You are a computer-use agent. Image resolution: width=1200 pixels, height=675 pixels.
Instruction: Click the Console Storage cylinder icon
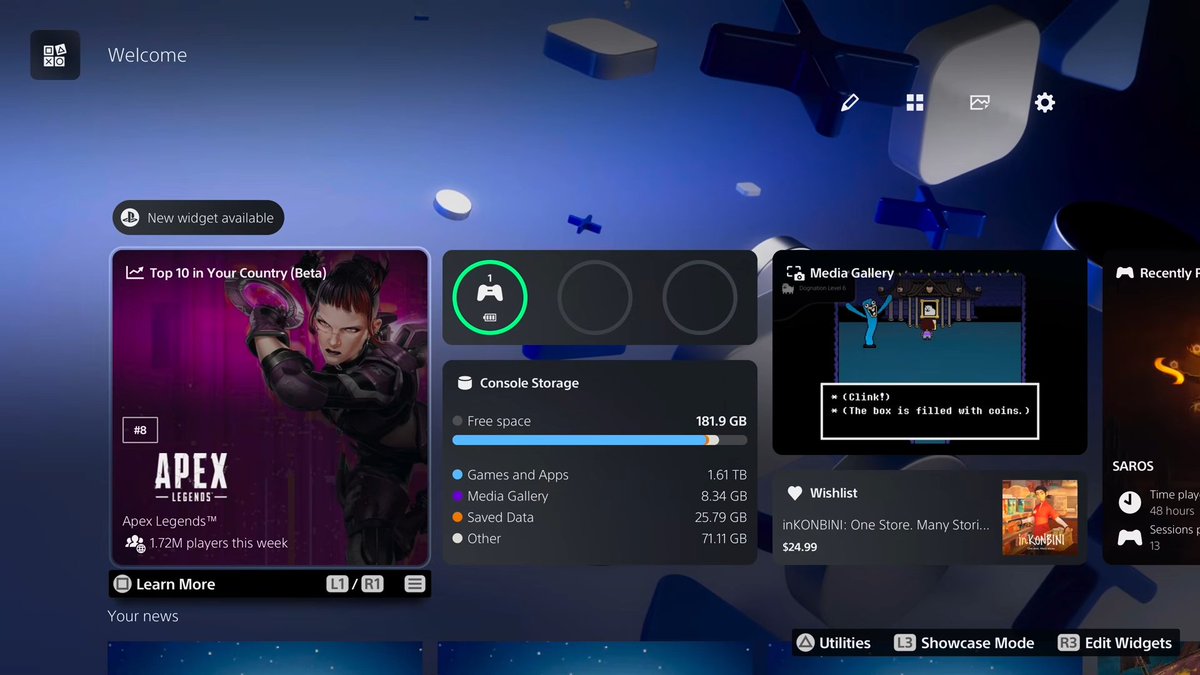[464, 383]
